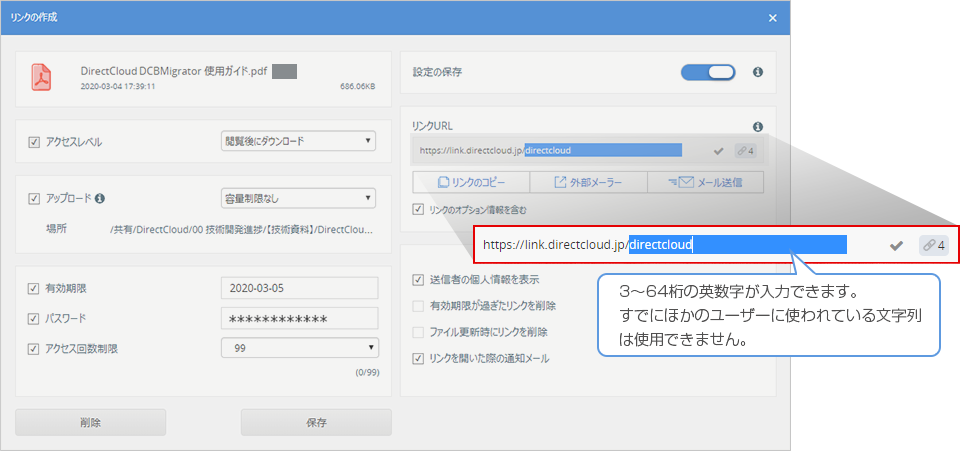
Task: Toggle the パスワード checkbox
Action: (x=34, y=319)
